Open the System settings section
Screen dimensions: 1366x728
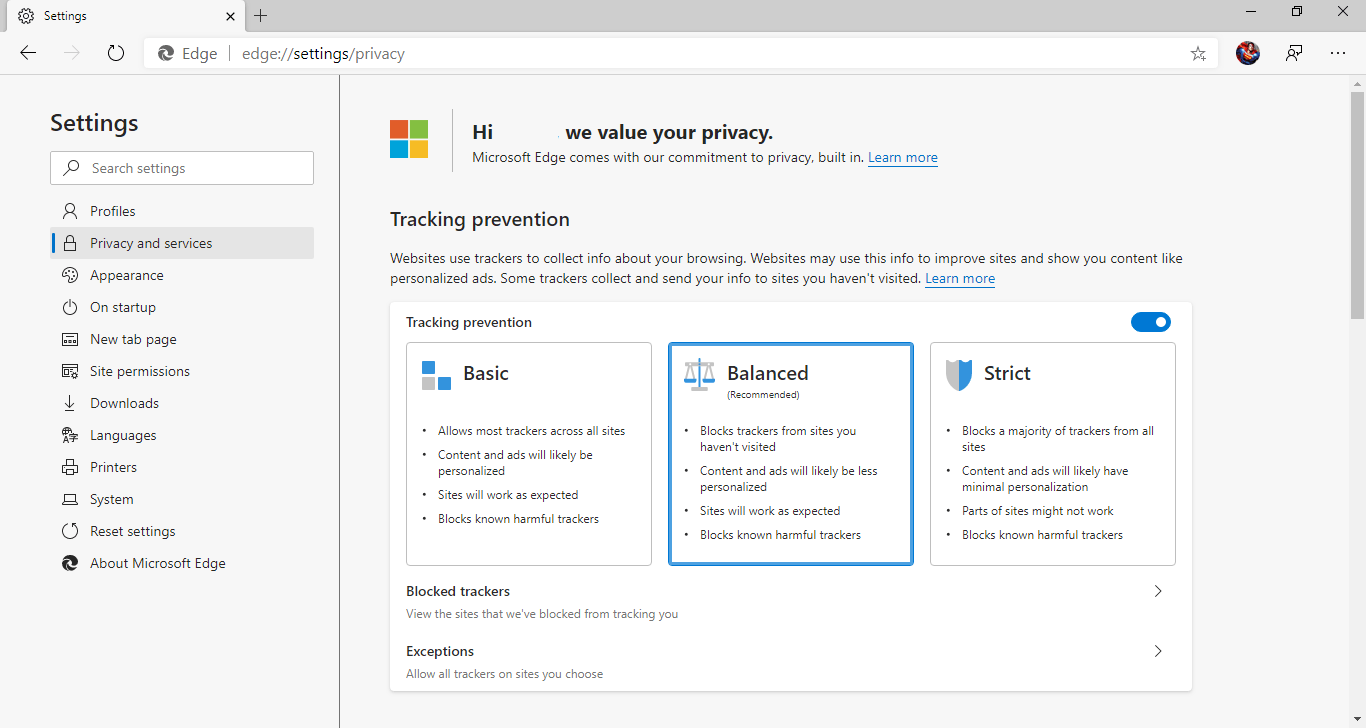tap(182, 499)
